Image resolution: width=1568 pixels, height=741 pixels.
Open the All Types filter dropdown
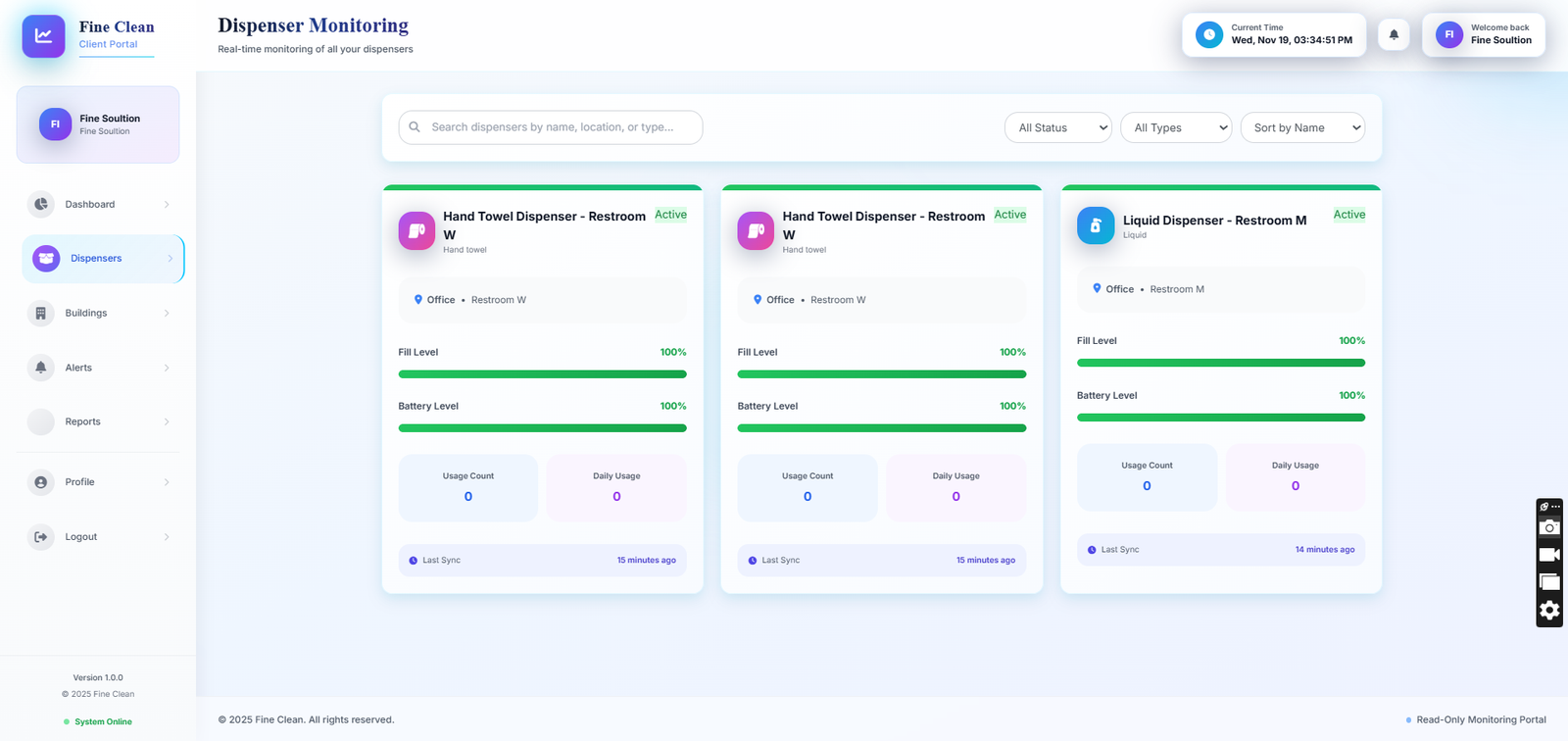[1175, 127]
